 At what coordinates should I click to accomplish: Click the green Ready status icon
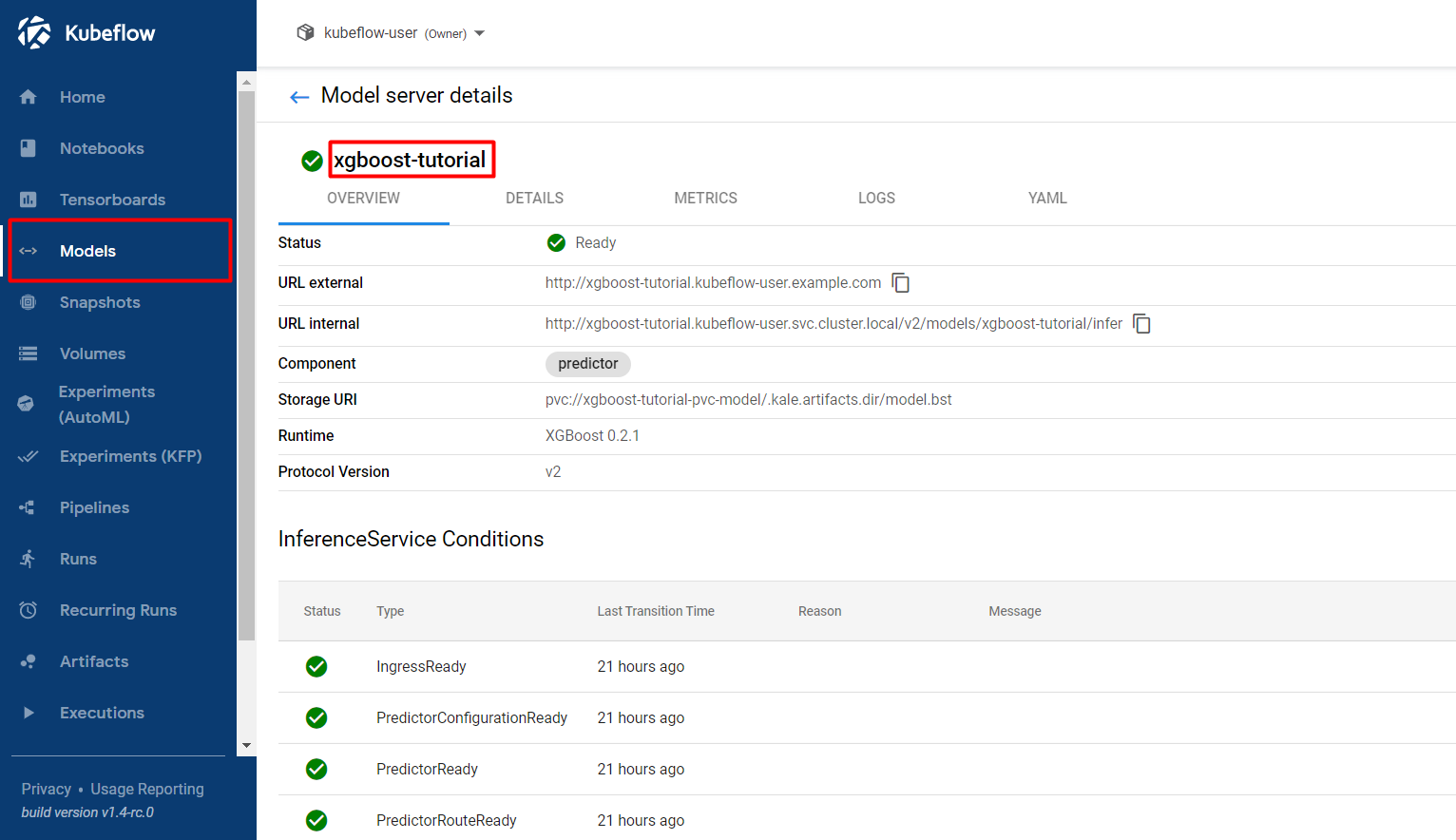tap(557, 243)
